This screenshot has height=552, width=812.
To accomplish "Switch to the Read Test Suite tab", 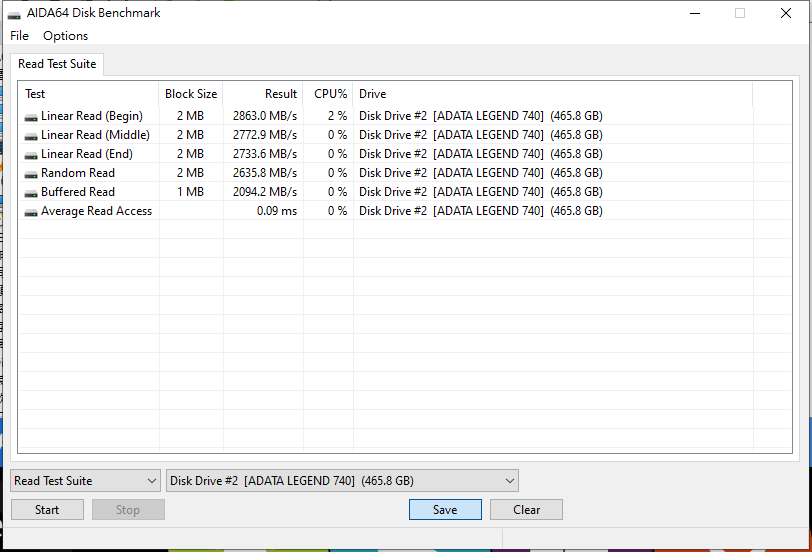I will (x=57, y=64).
